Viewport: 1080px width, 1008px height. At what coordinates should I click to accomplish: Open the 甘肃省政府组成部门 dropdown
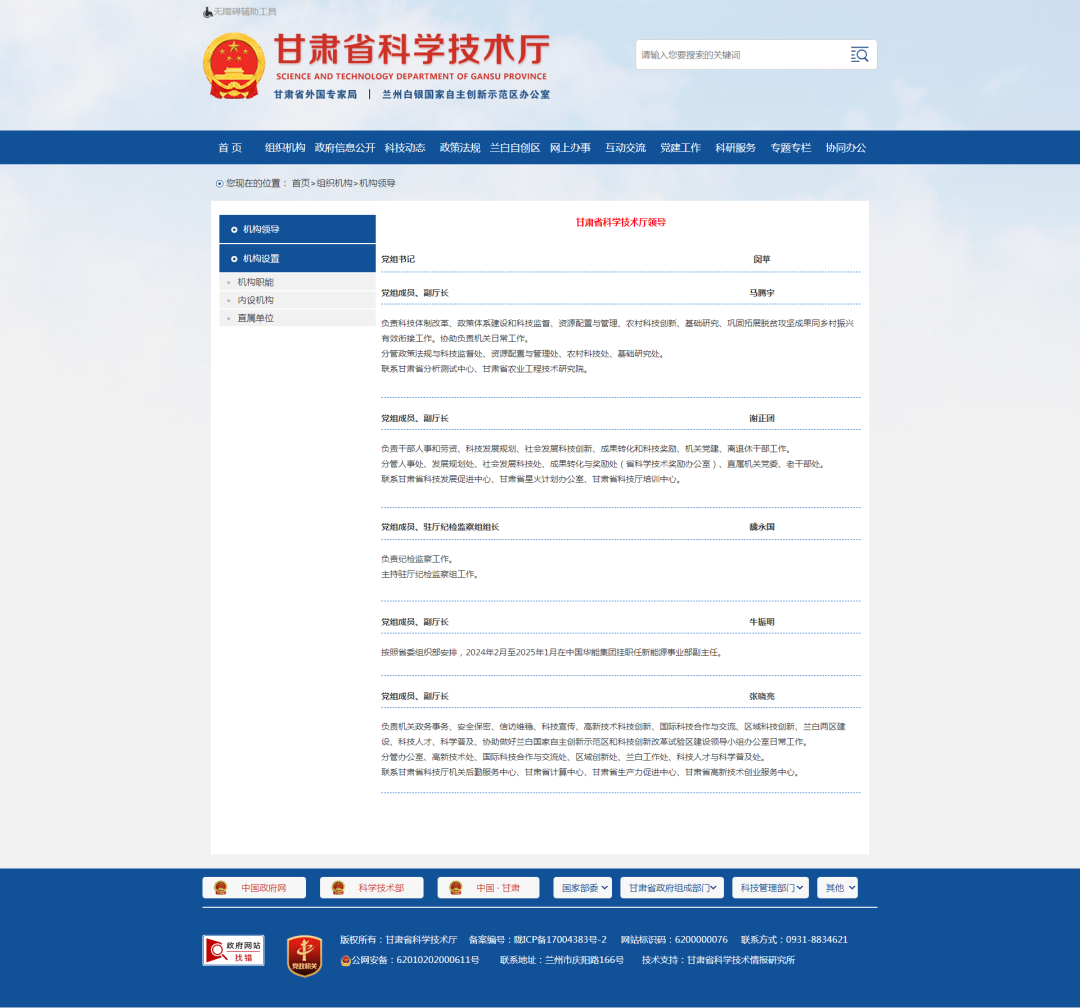pos(672,888)
